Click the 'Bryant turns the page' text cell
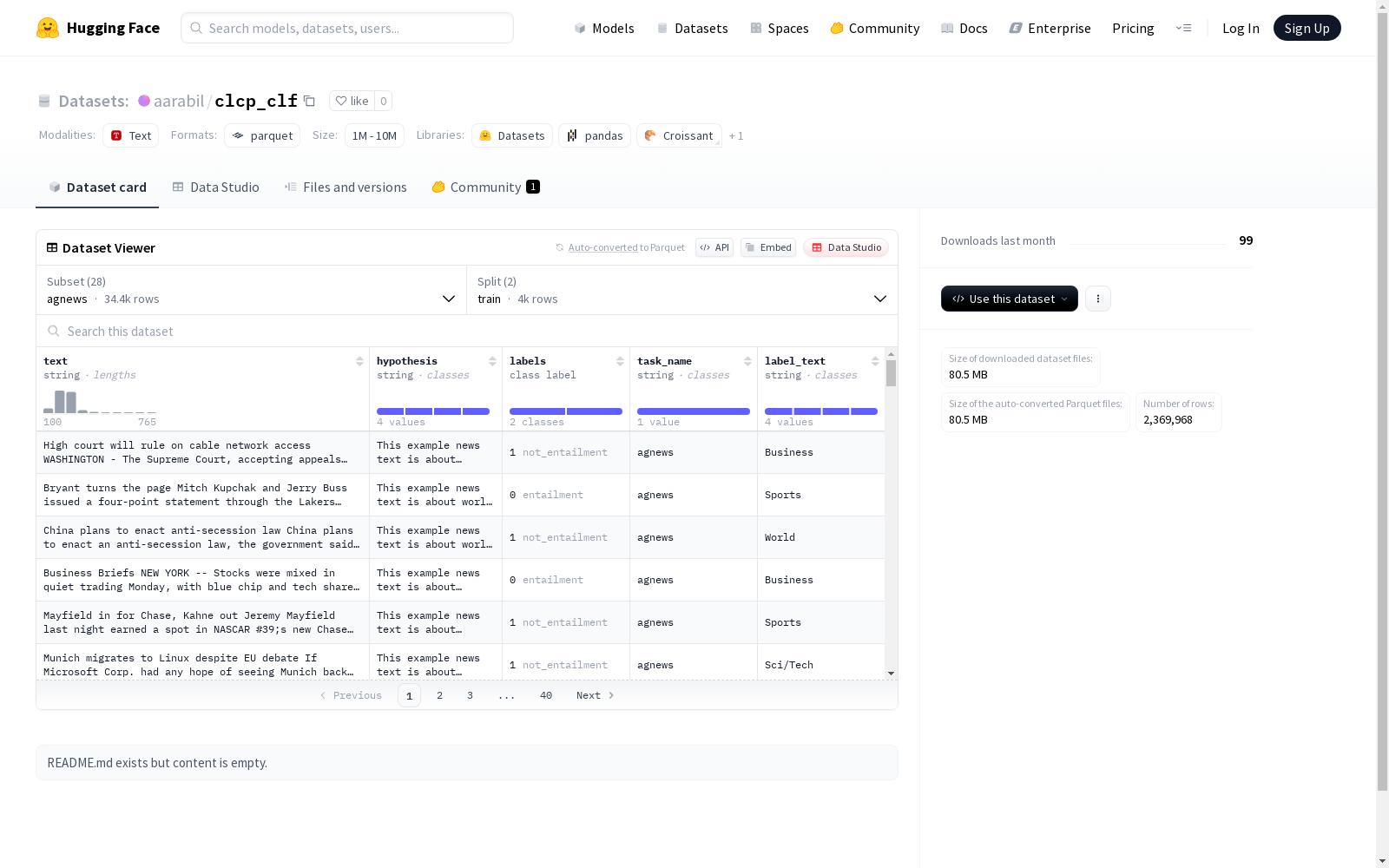The height and width of the screenshot is (868, 1389). coord(202,495)
